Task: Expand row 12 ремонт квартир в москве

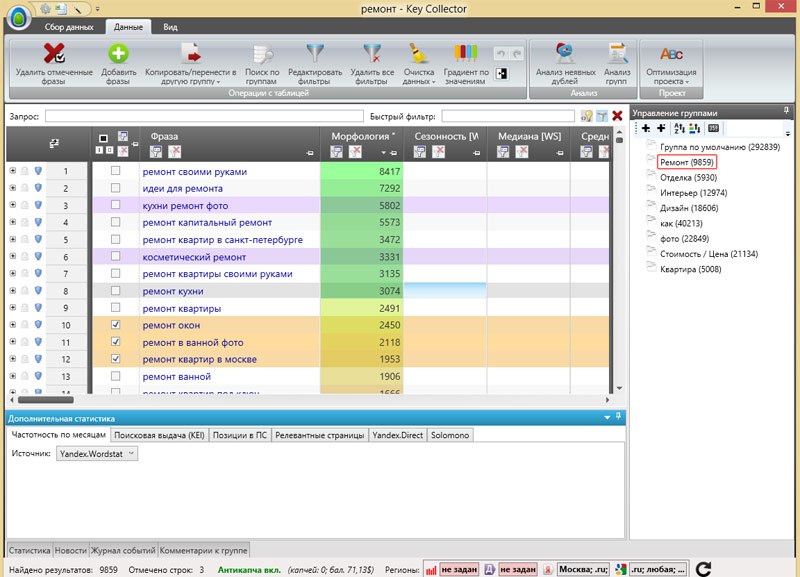Action: [13, 359]
